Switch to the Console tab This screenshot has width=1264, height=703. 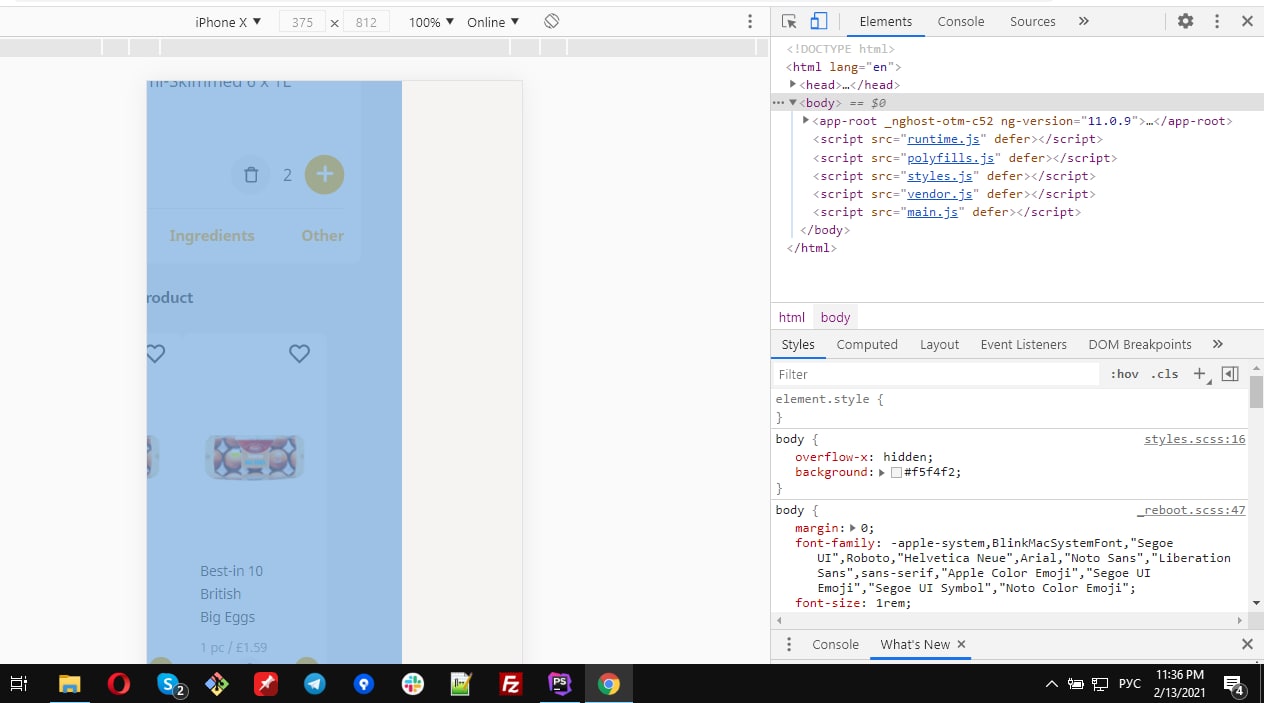960,21
